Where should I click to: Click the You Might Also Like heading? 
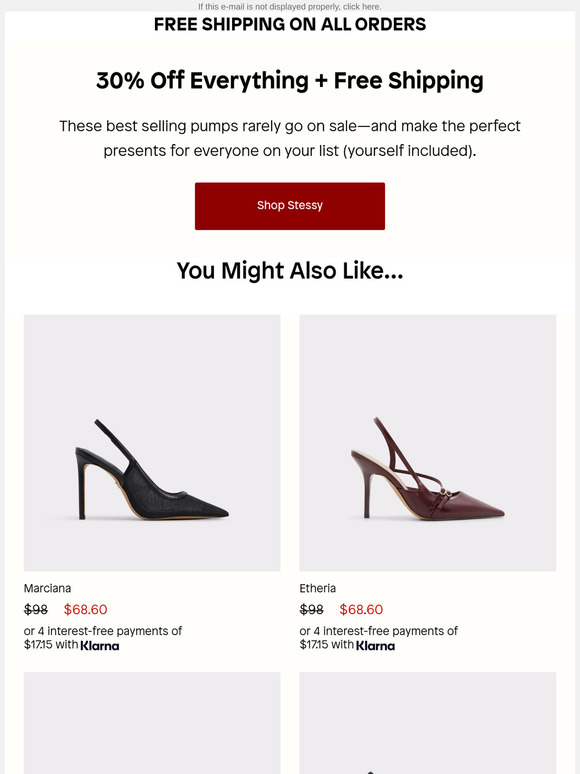point(290,271)
